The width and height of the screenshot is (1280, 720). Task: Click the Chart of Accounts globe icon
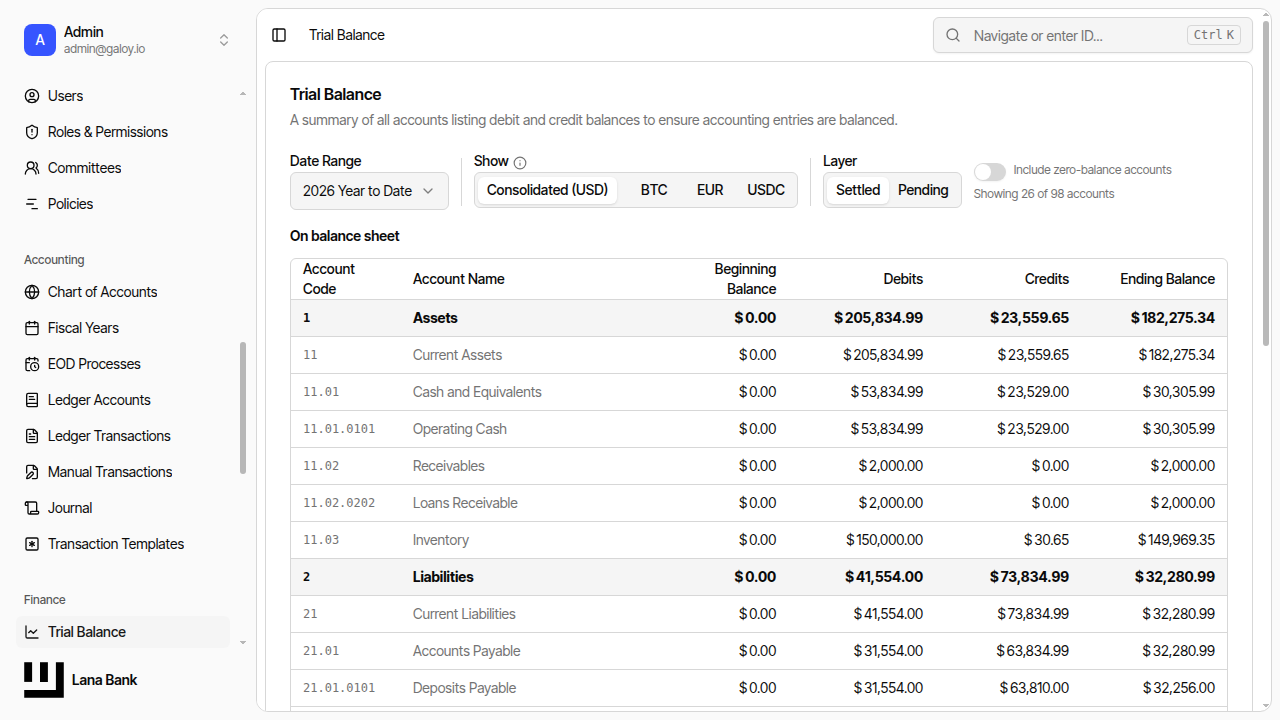[32, 292]
